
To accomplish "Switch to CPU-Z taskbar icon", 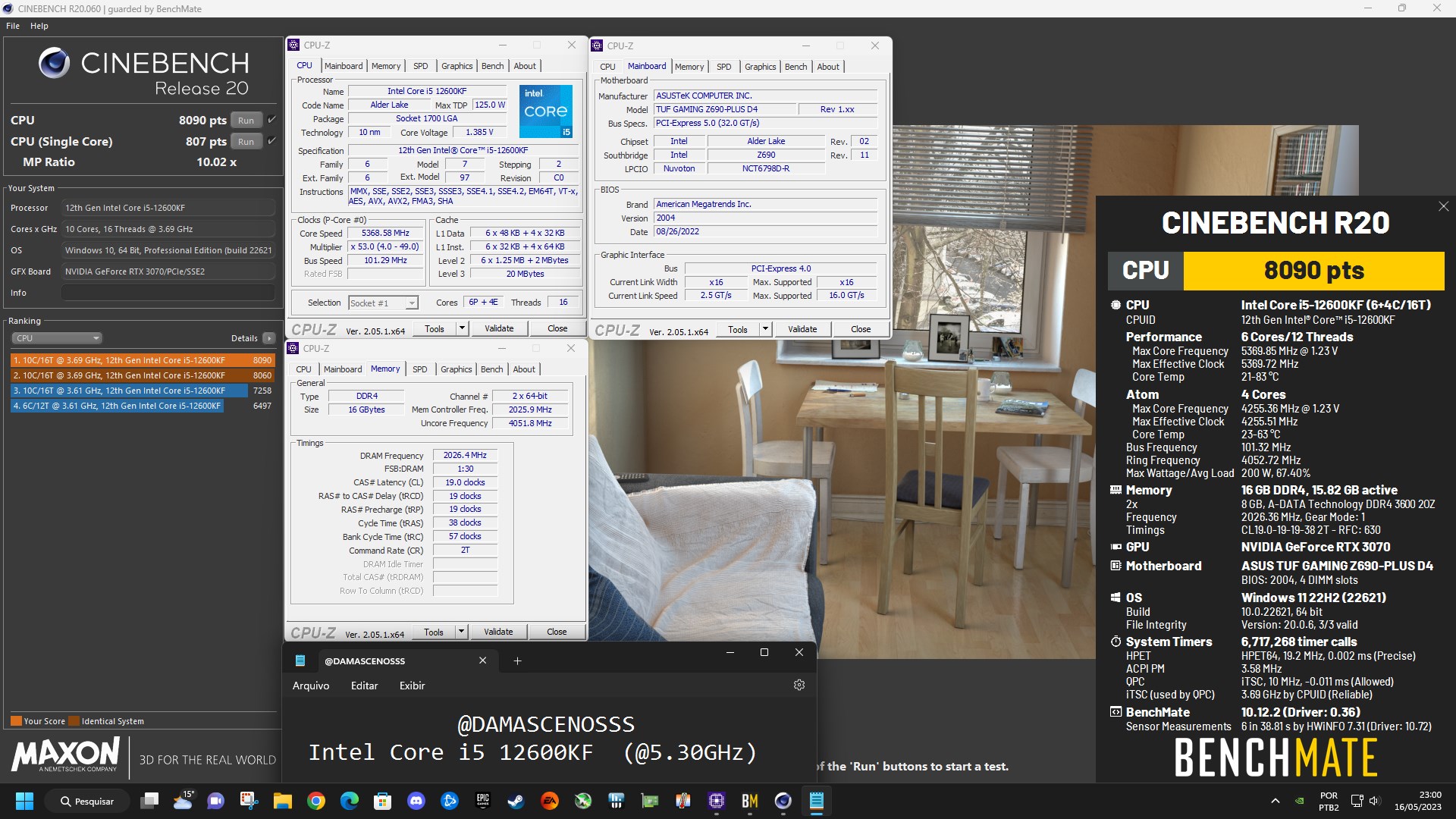I will [717, 801].
